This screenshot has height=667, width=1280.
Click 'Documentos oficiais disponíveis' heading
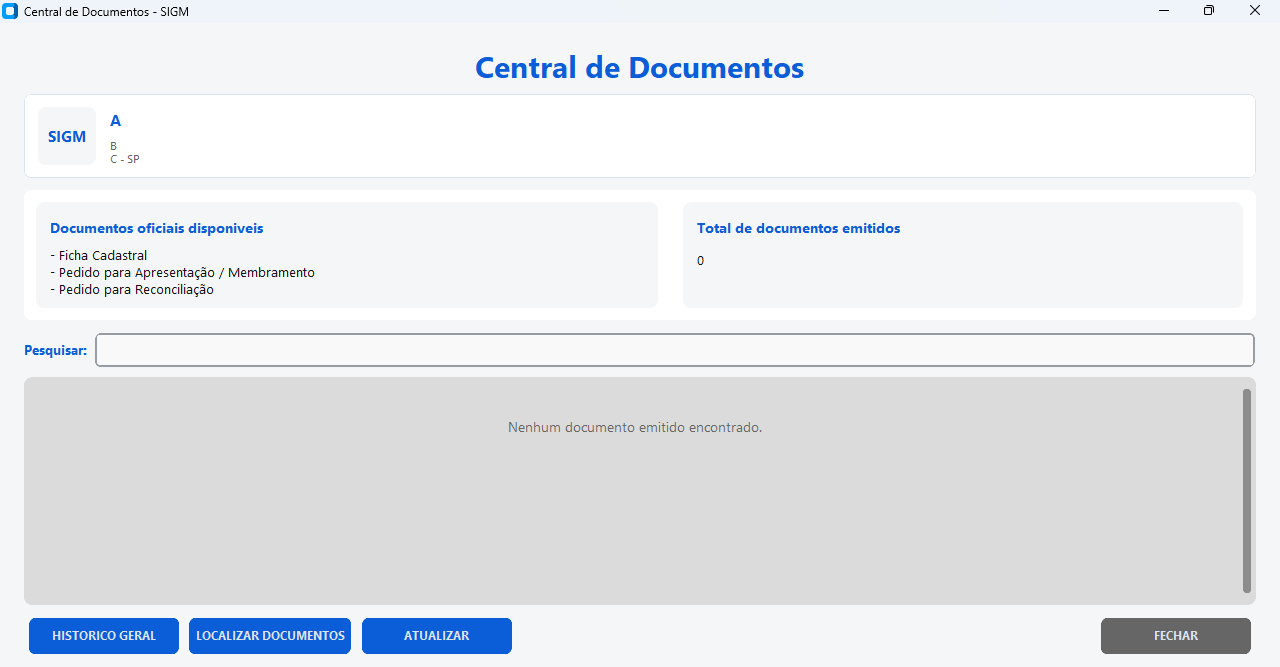click(x=157, y=228)
